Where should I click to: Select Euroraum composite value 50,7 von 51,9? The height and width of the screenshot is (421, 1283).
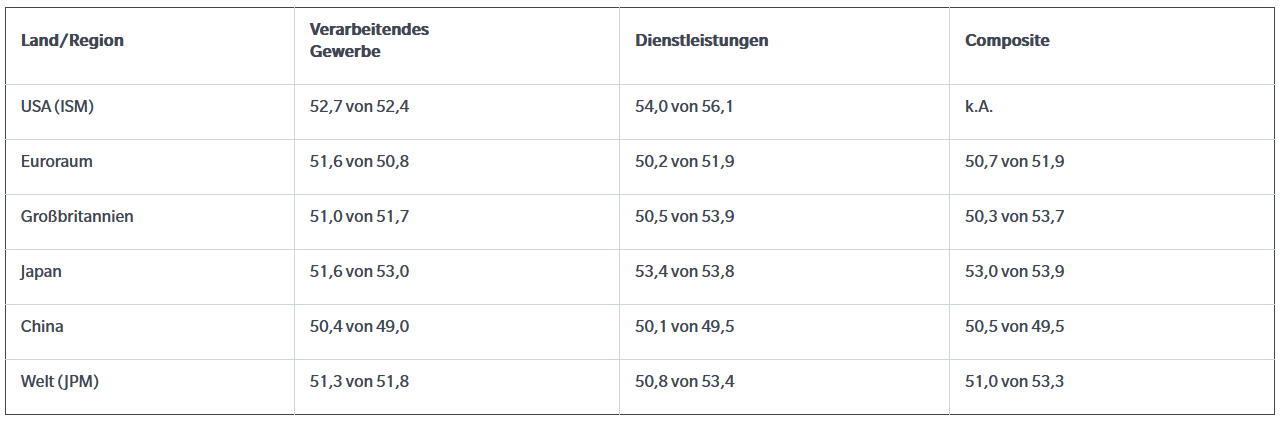point(1014,161)
